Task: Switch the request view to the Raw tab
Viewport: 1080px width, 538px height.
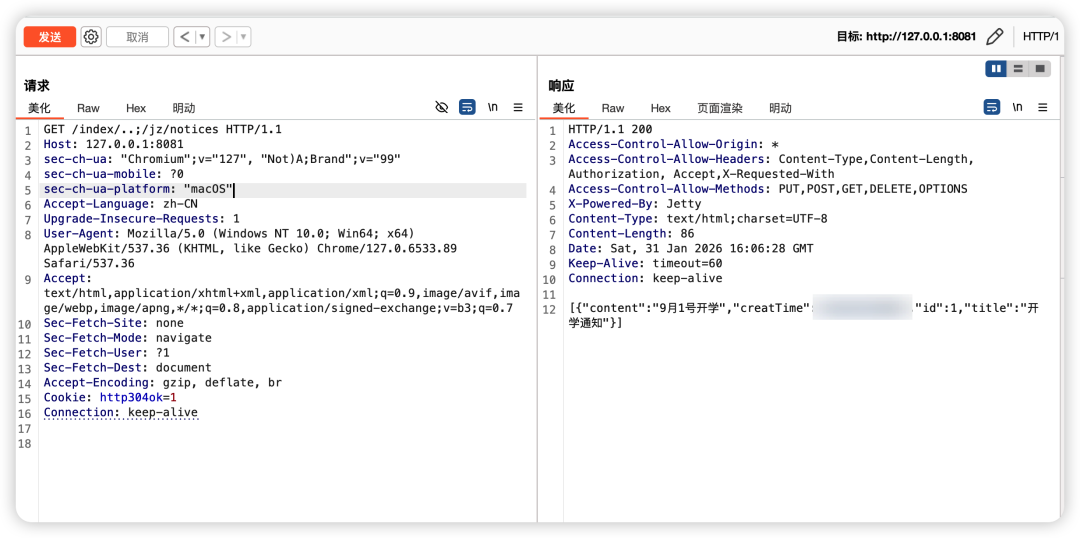Action: point(88,108)
